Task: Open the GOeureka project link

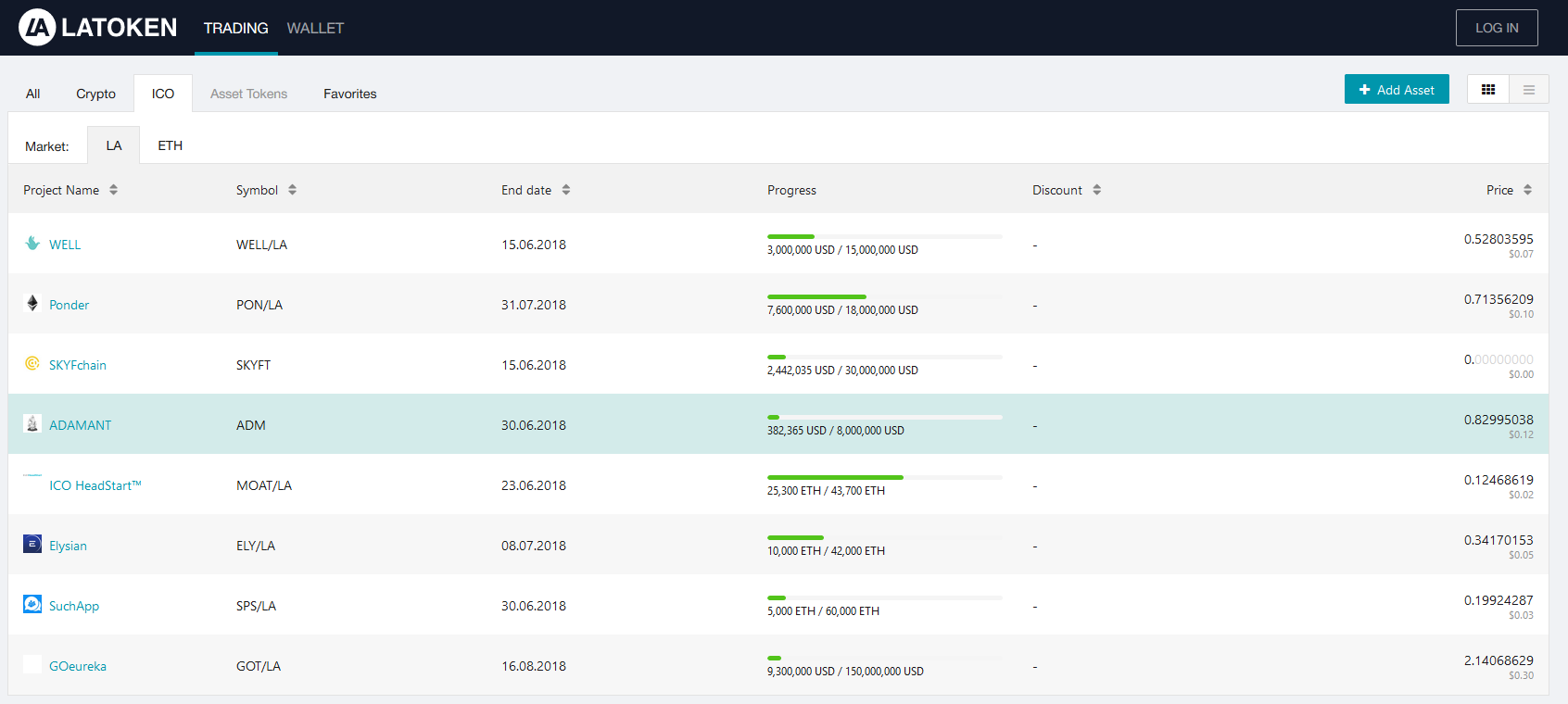Action: pos(78,666)
